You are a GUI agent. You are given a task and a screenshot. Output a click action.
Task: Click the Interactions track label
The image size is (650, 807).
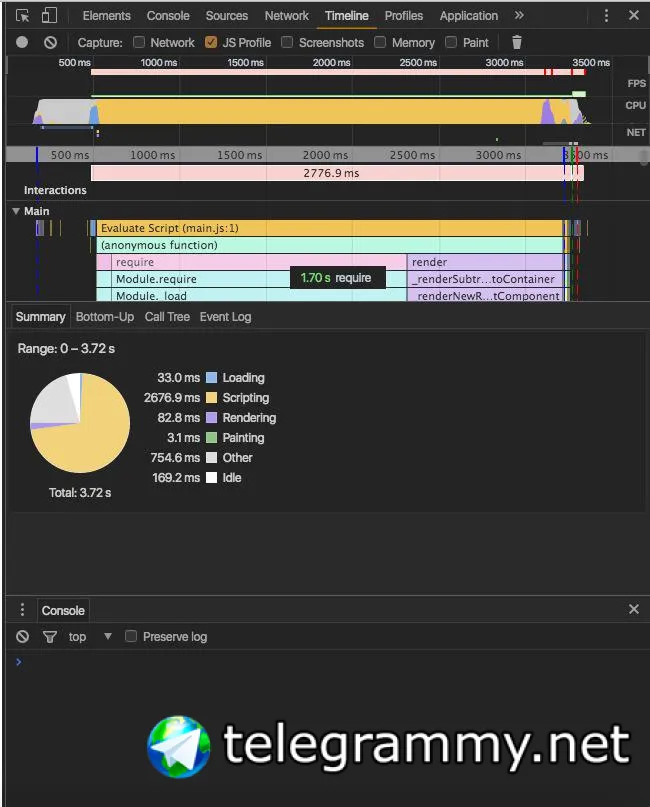click(55, 190)
